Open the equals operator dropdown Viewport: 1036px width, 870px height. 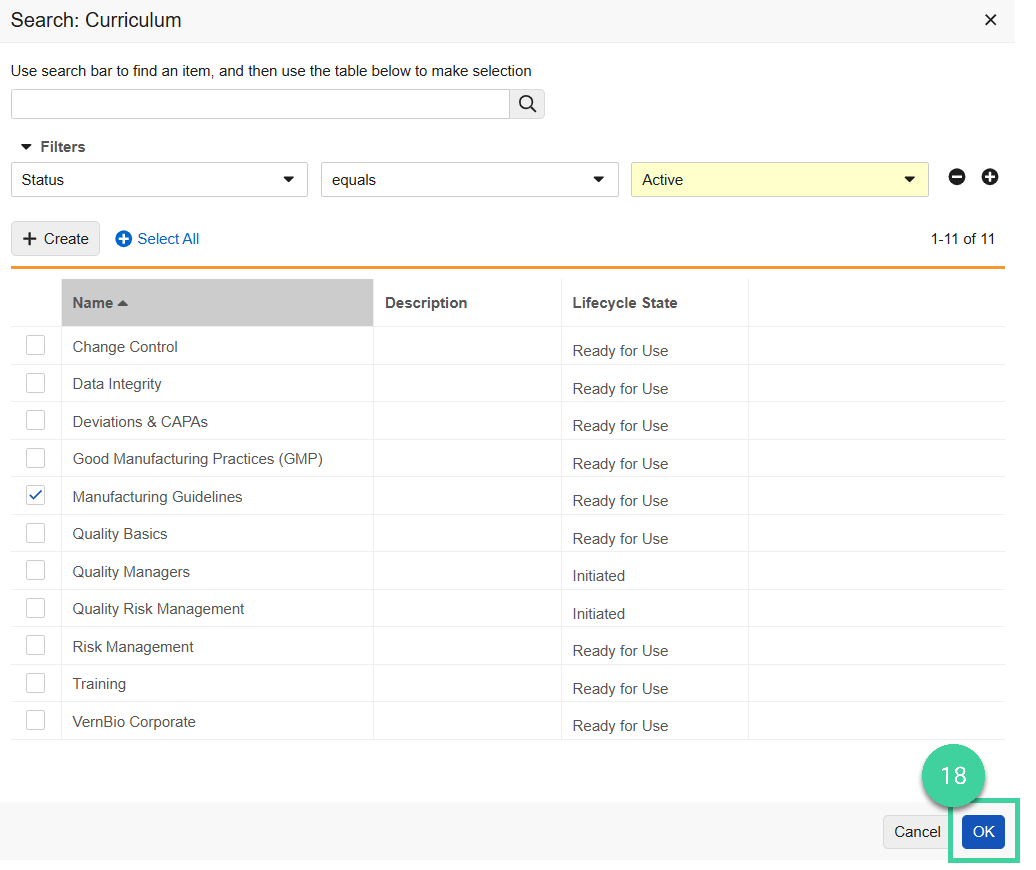coord(469,180)
